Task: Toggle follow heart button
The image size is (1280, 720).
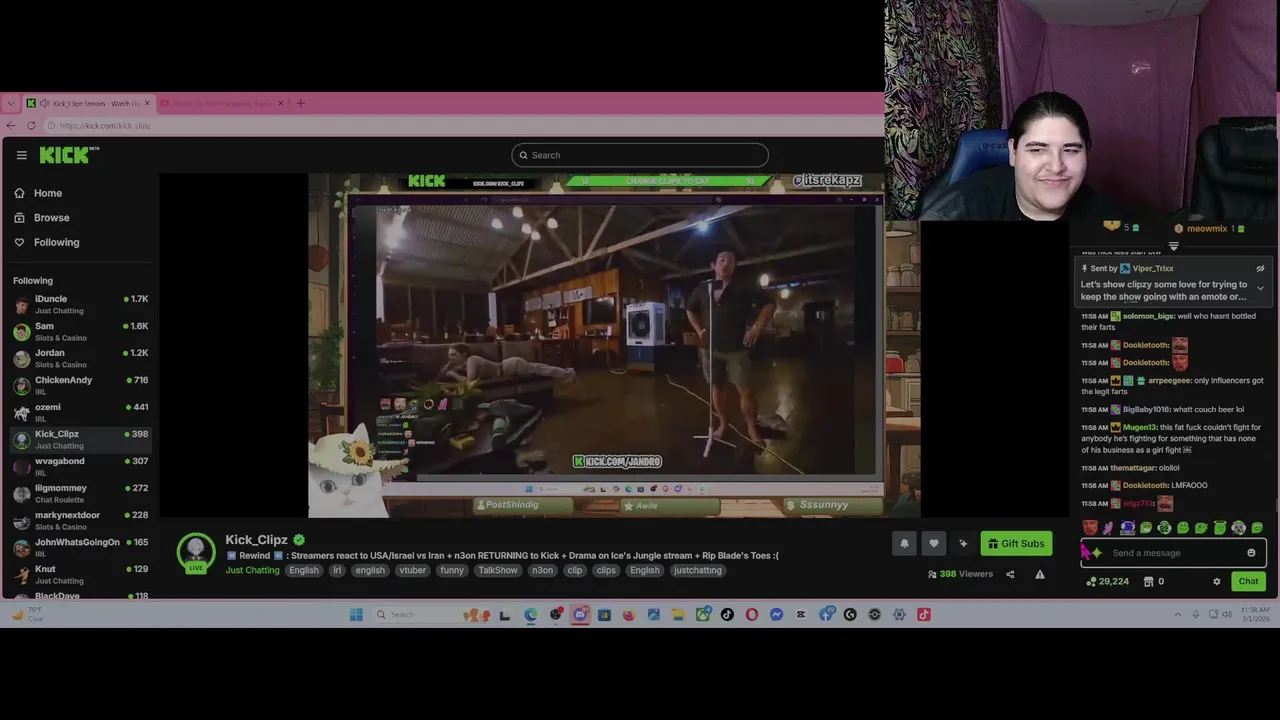Action: (x=934, y=543)
